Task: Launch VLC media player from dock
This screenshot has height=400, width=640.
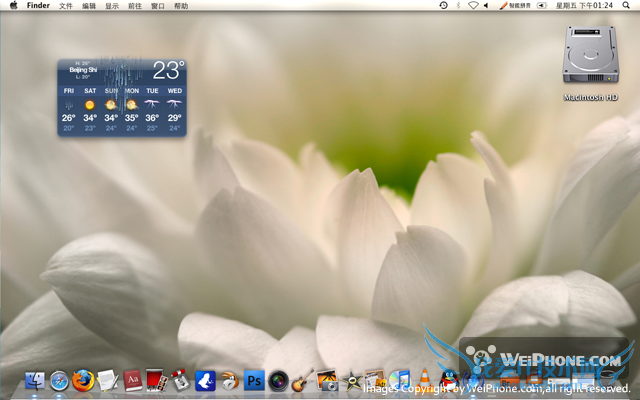Action: [x=424, y=381]
